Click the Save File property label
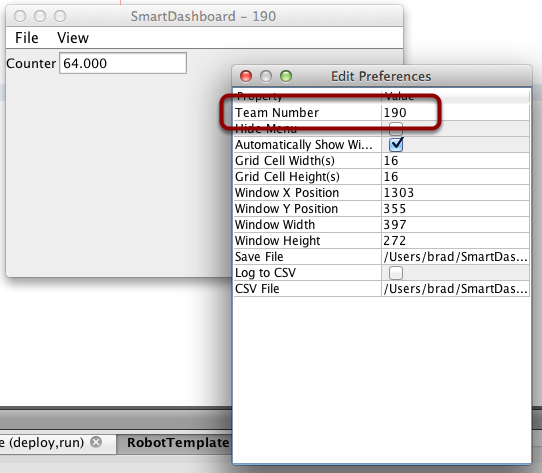 pos(259,257)
